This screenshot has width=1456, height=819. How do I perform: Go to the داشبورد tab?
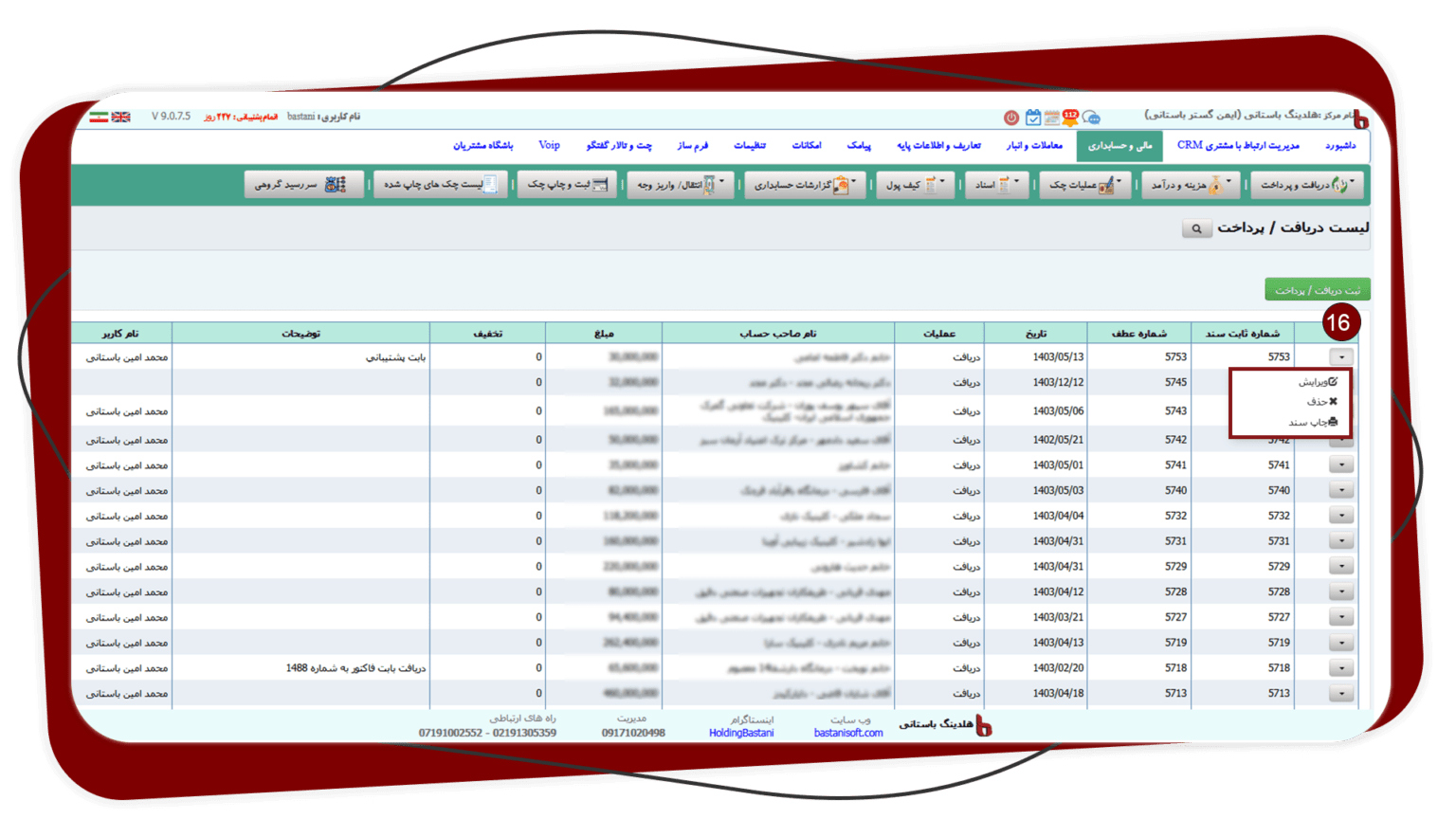coord(1340,146)
